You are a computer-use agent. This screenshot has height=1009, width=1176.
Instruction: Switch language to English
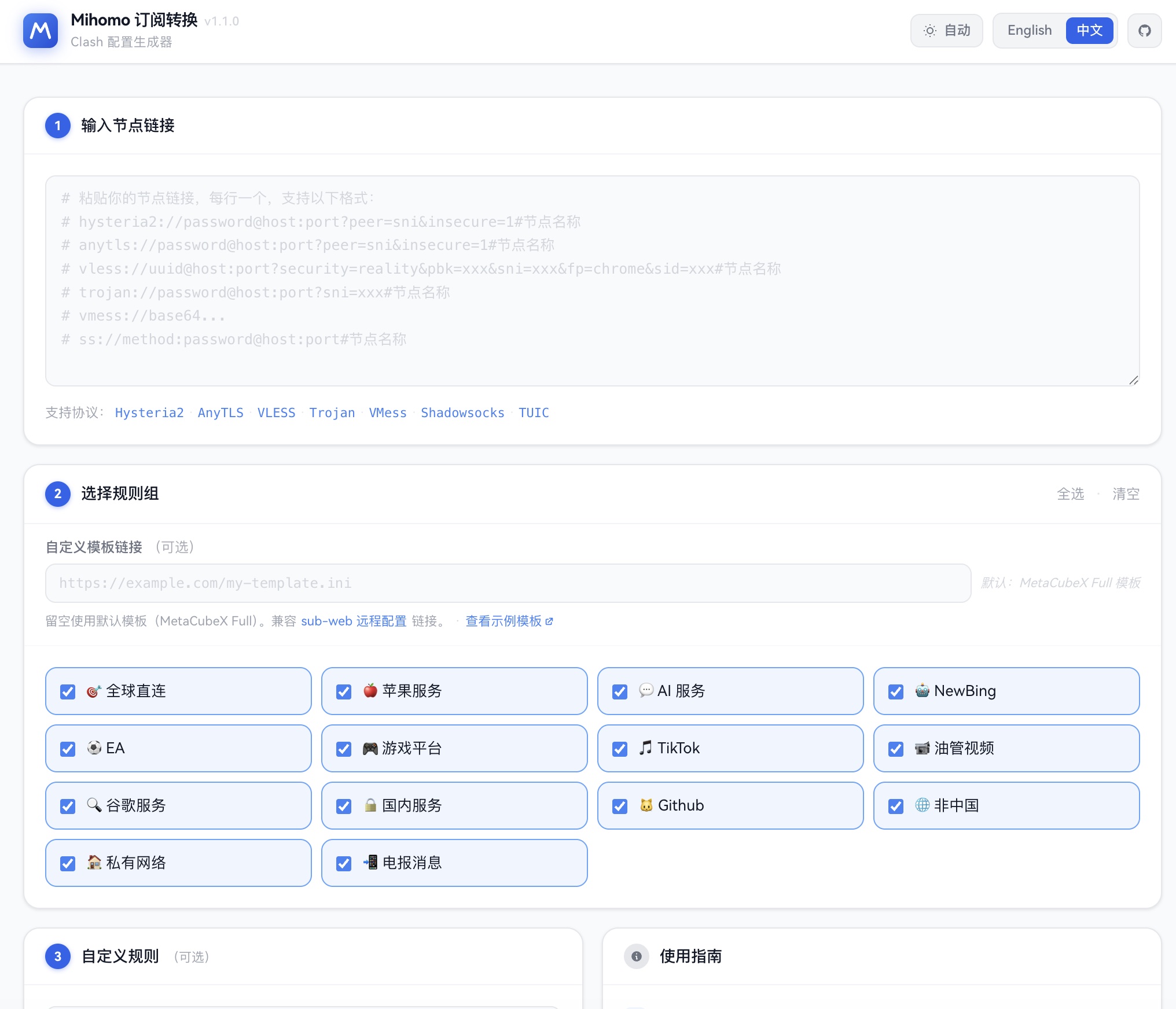click(x=1029, y=30)
